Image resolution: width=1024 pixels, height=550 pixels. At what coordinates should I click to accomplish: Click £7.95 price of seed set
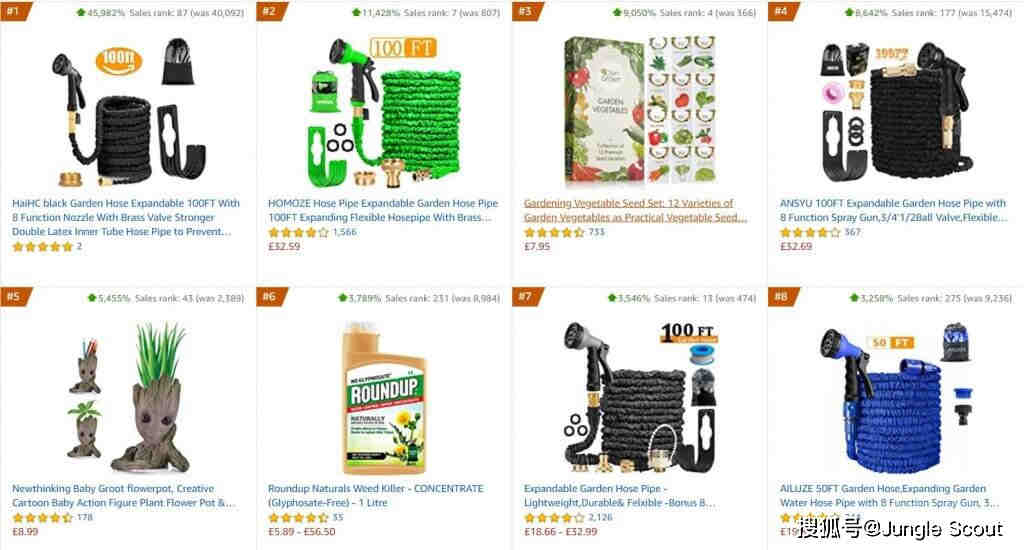coord(537,247)
